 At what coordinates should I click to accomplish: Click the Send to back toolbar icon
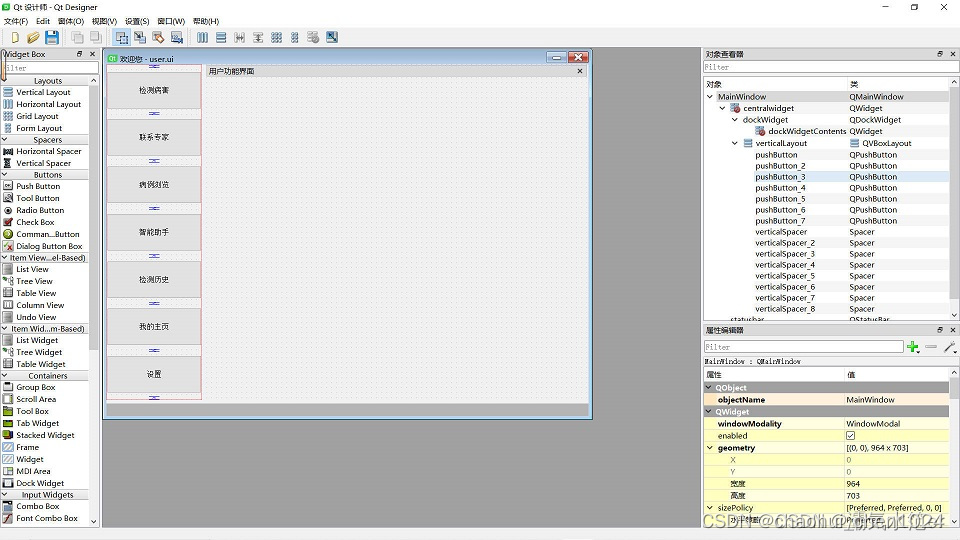click(78, 37)
